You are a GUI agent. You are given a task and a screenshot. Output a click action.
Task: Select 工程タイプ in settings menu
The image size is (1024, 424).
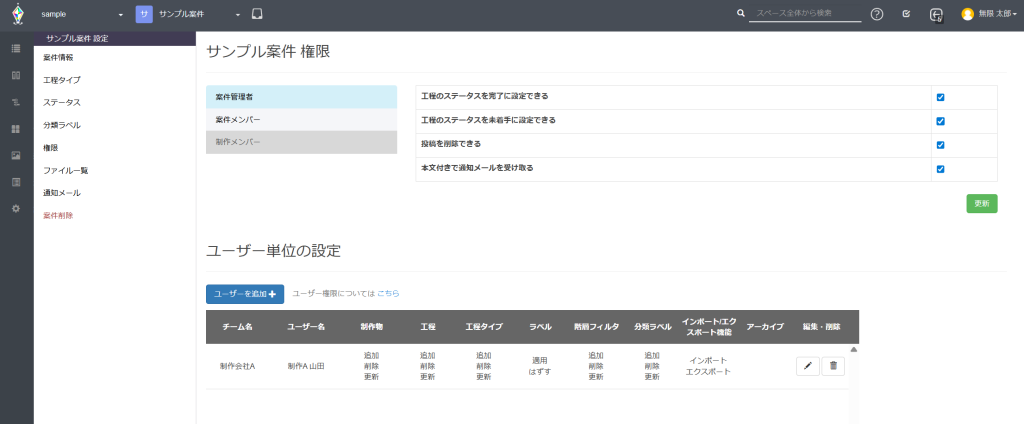coord(62,80)
